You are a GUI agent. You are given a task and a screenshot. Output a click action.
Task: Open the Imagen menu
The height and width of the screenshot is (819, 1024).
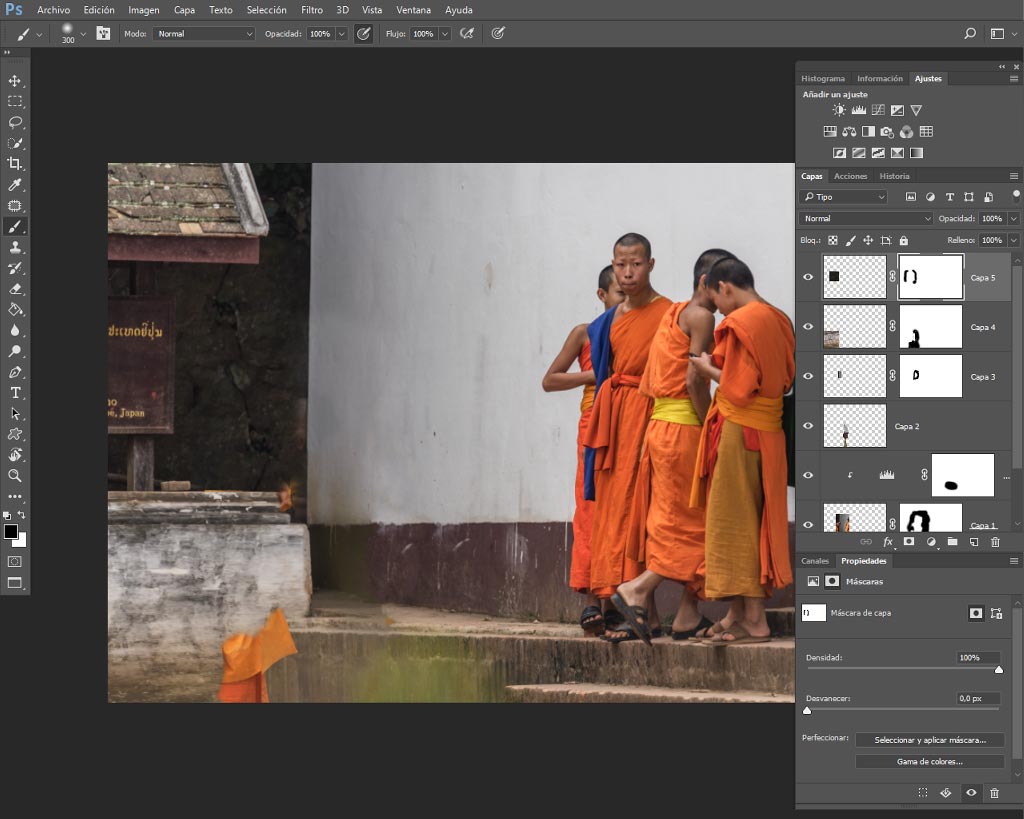click(143, 10)
